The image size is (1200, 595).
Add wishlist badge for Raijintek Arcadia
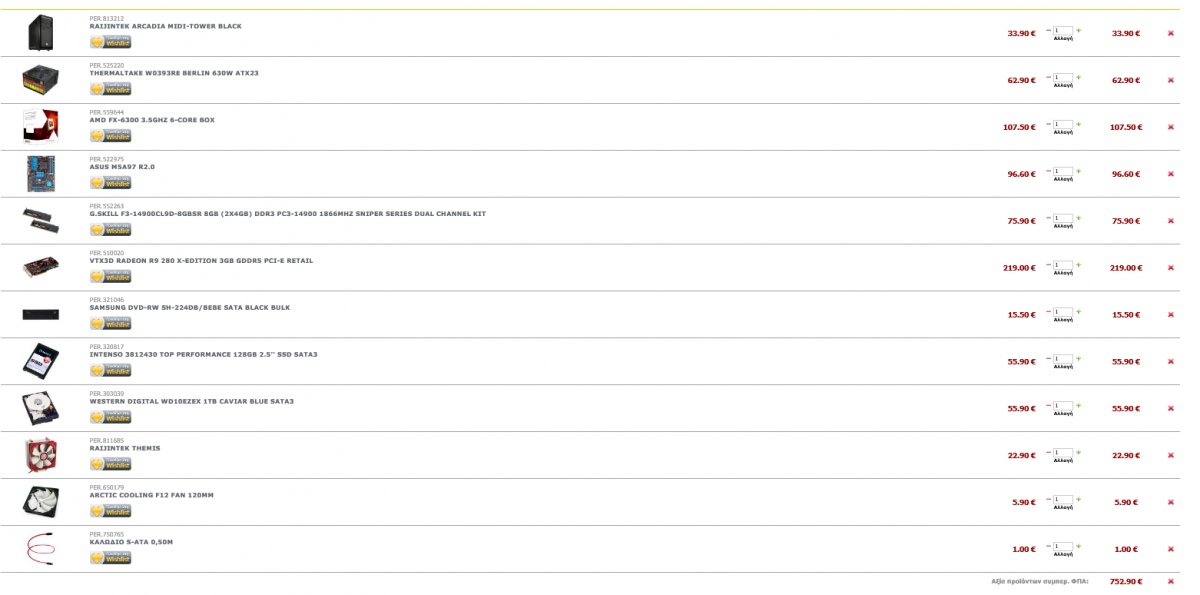click(x=110, y=42)
